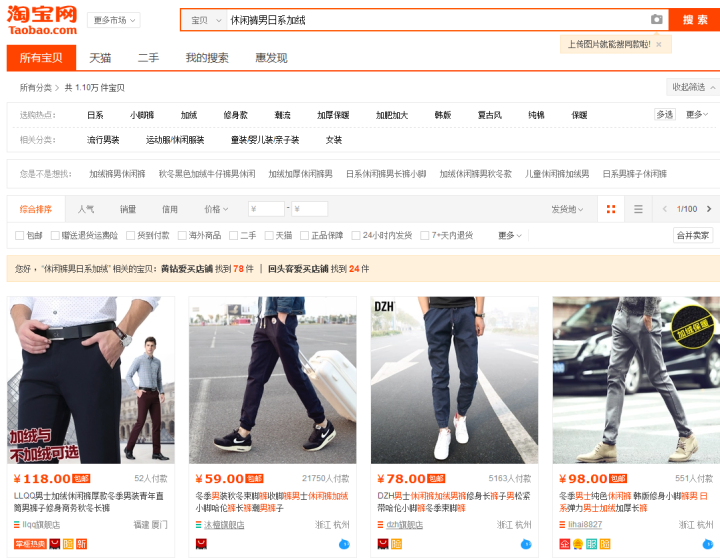720x558 pixels.
Task: Switch to grid view layout icon
Action: click(x=610, y=209)
